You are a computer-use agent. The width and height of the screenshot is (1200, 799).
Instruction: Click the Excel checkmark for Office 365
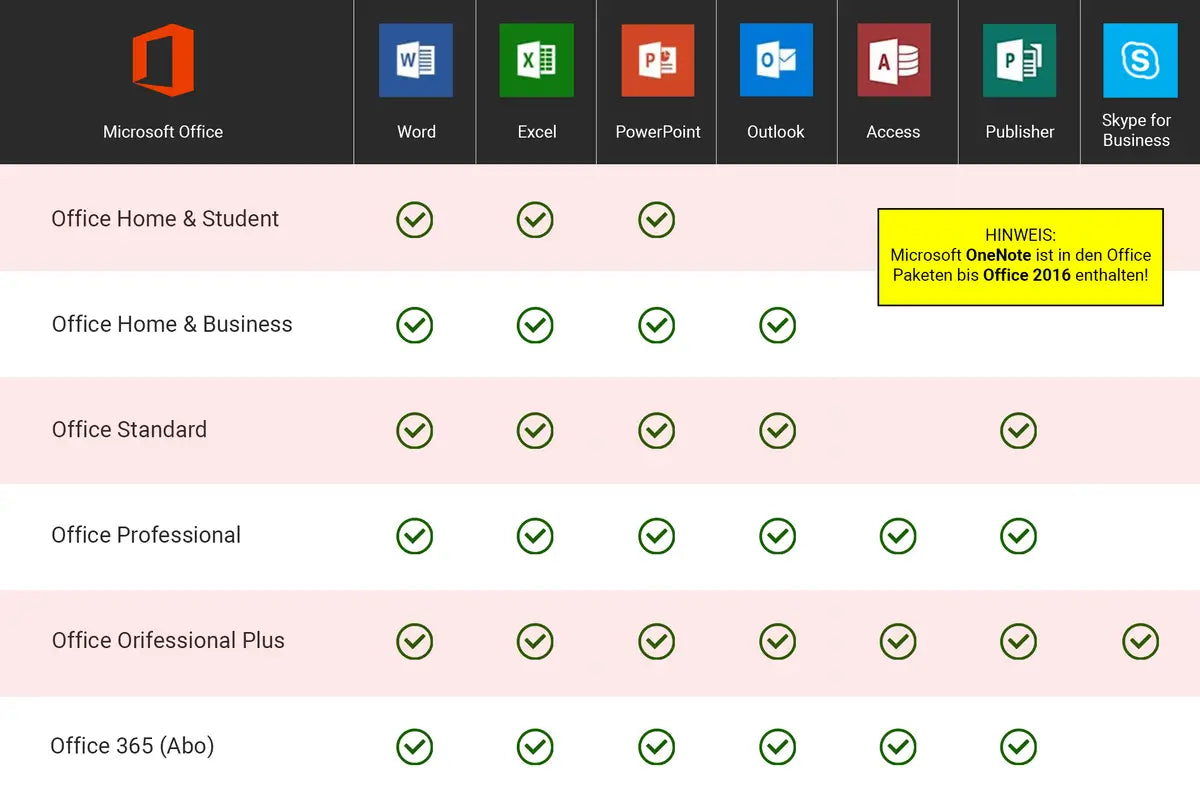pyautogui.click(x=536, y=746)
